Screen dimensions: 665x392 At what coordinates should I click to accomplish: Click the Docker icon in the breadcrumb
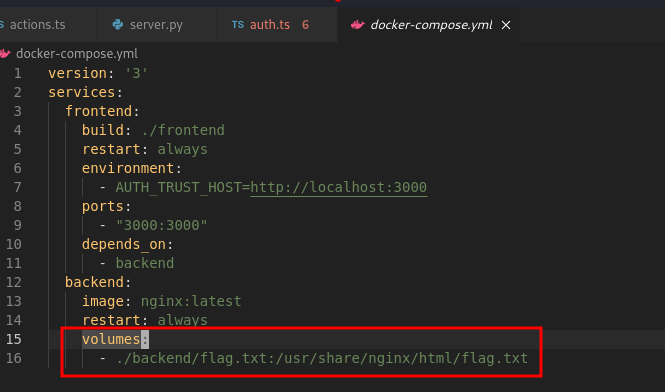[5, 54]
